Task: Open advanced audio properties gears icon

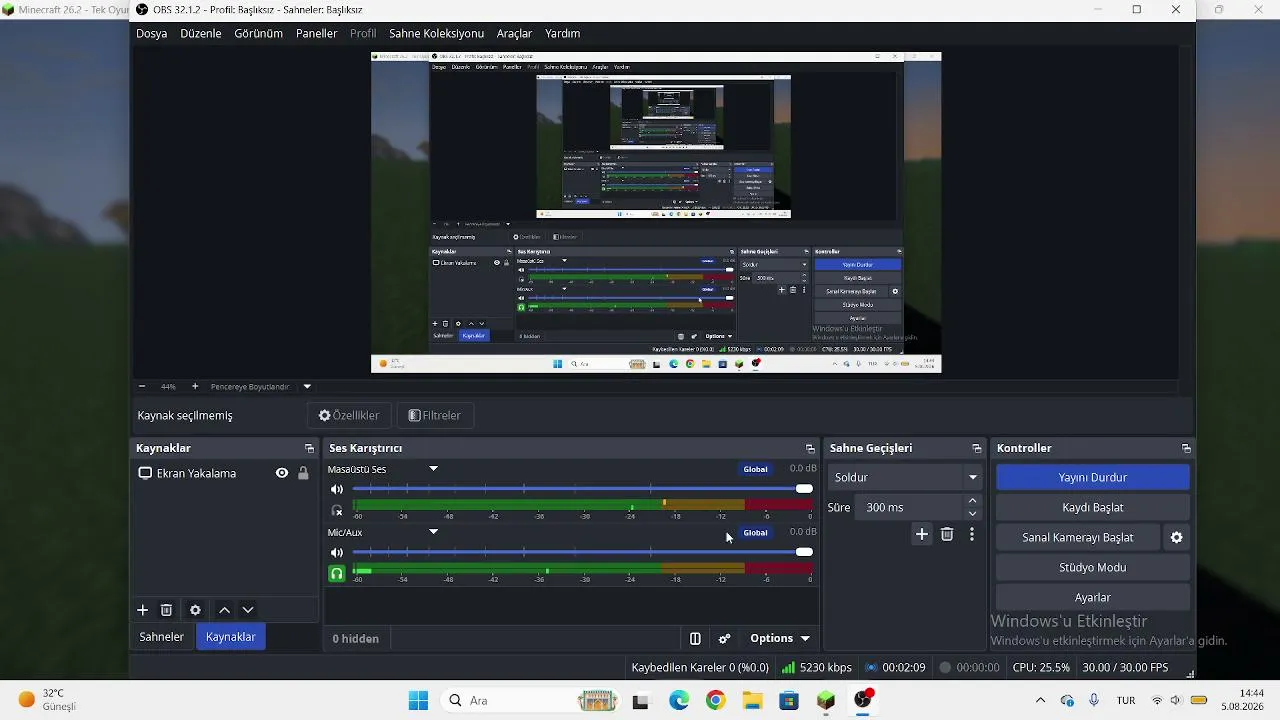Action: pyautogui.click(x=725, y=638)
